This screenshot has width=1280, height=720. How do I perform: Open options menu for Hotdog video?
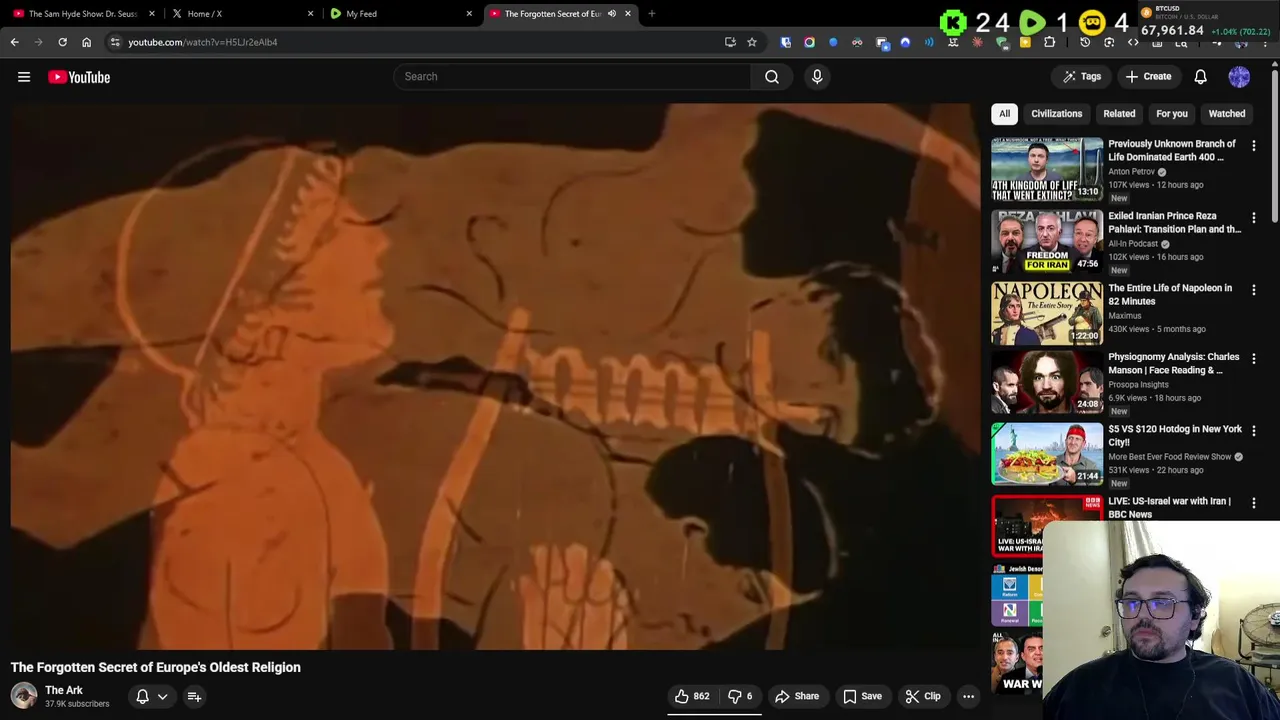pyautogui.click(x=1254, y=431)
